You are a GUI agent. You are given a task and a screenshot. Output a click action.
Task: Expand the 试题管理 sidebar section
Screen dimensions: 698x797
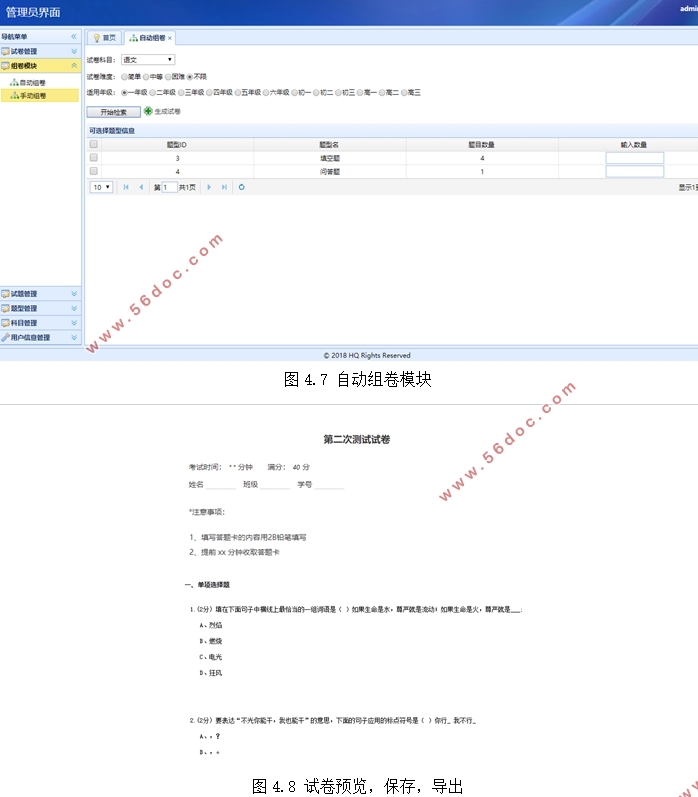(x=39, y=294)
